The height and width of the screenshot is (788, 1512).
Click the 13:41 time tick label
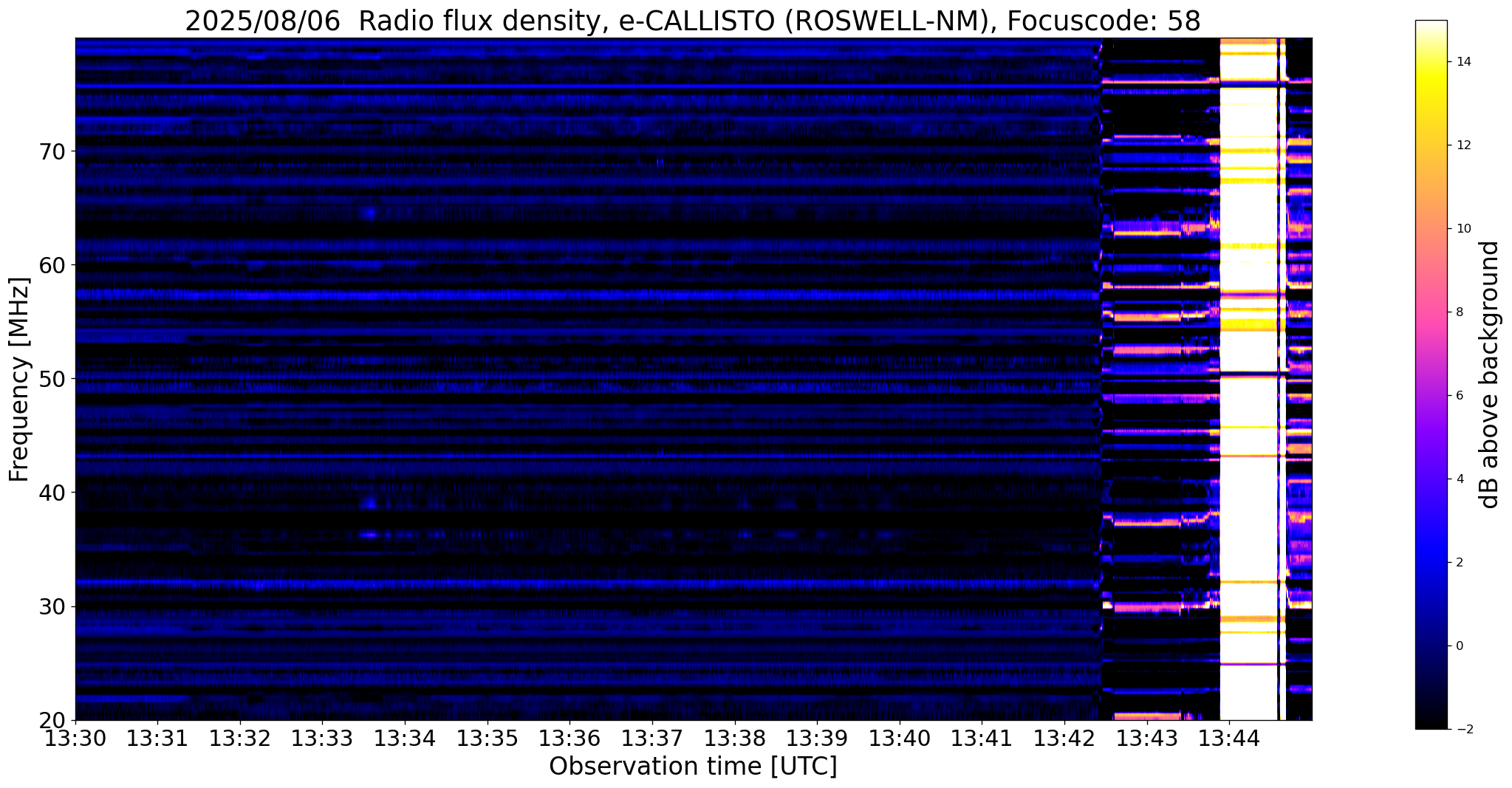[982, 738]
